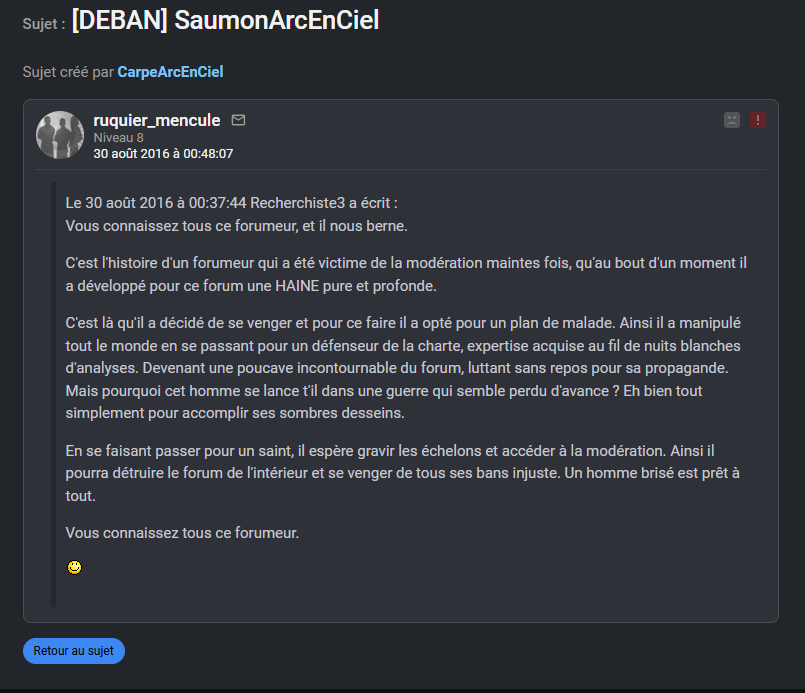Click the line ending "et il nous berne"
Screen dimensions: 805x693
[x=236, y=225]
